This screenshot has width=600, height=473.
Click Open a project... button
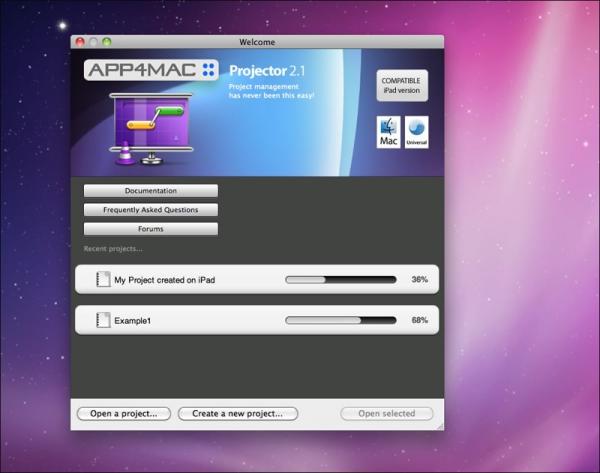[124, 414]
